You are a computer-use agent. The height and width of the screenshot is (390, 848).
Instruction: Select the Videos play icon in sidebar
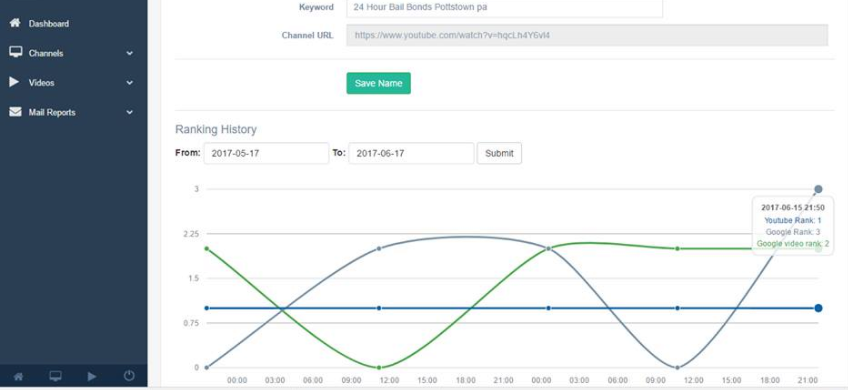pyautogui.click(x=15, y=82)
